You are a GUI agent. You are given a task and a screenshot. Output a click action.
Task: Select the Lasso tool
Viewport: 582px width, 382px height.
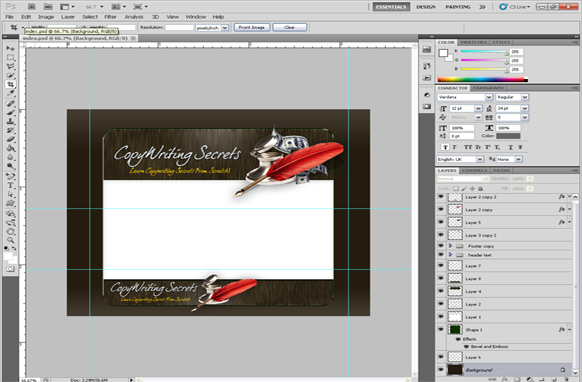pyautogui.click(x=10, y=66)
